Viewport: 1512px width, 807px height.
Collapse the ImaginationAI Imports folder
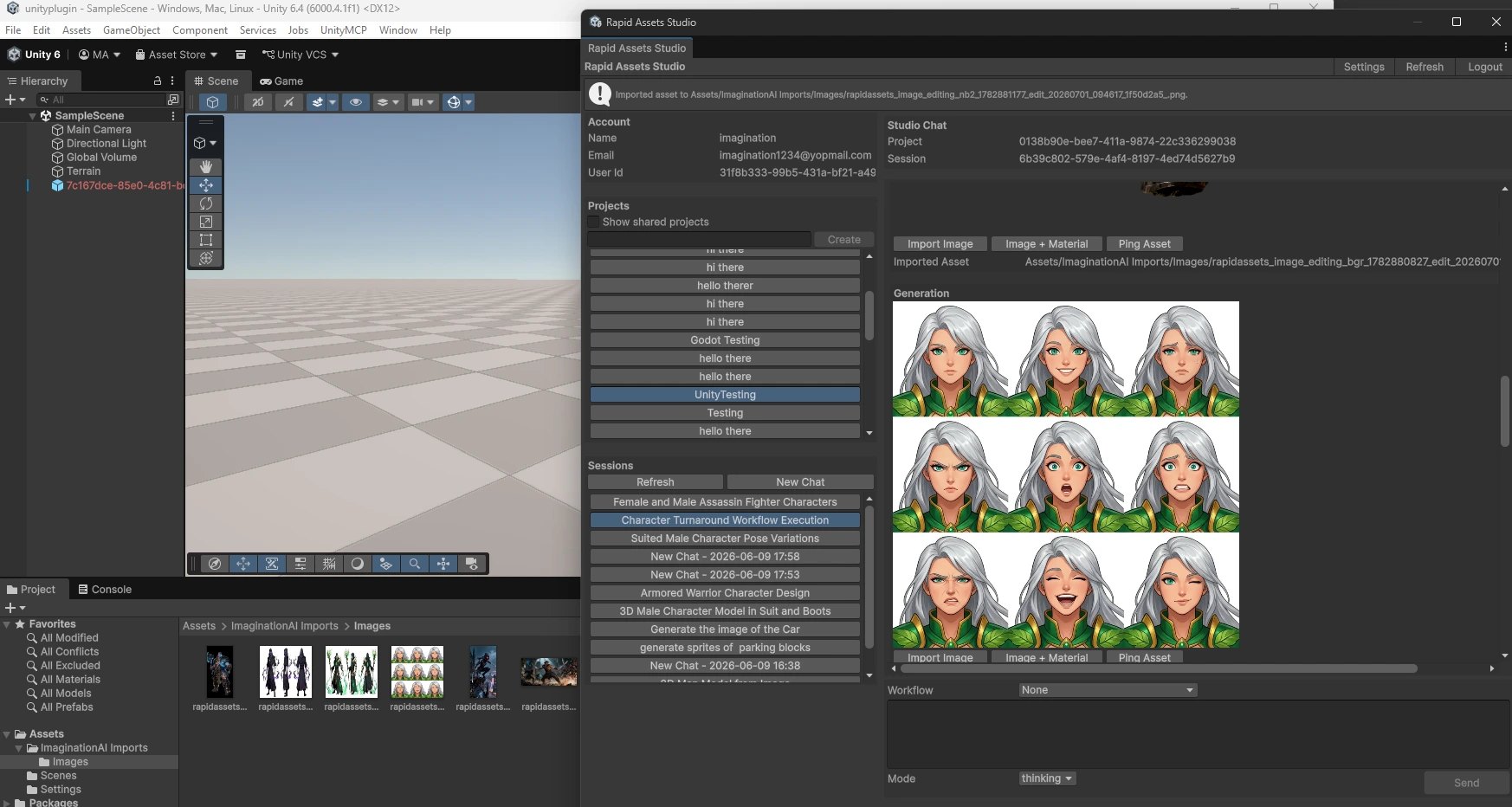(19, 748)
